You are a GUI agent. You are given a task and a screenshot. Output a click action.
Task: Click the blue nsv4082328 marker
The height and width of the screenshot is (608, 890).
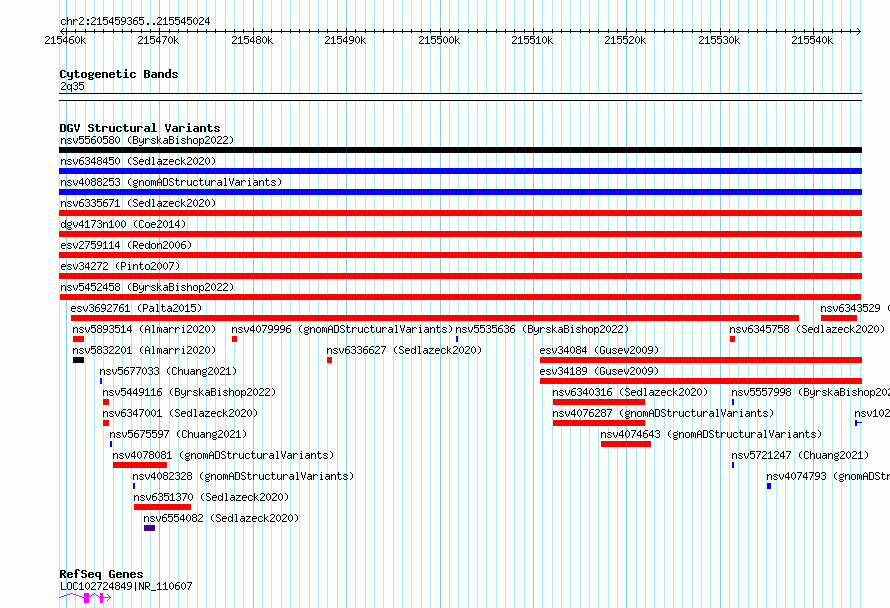134,486
